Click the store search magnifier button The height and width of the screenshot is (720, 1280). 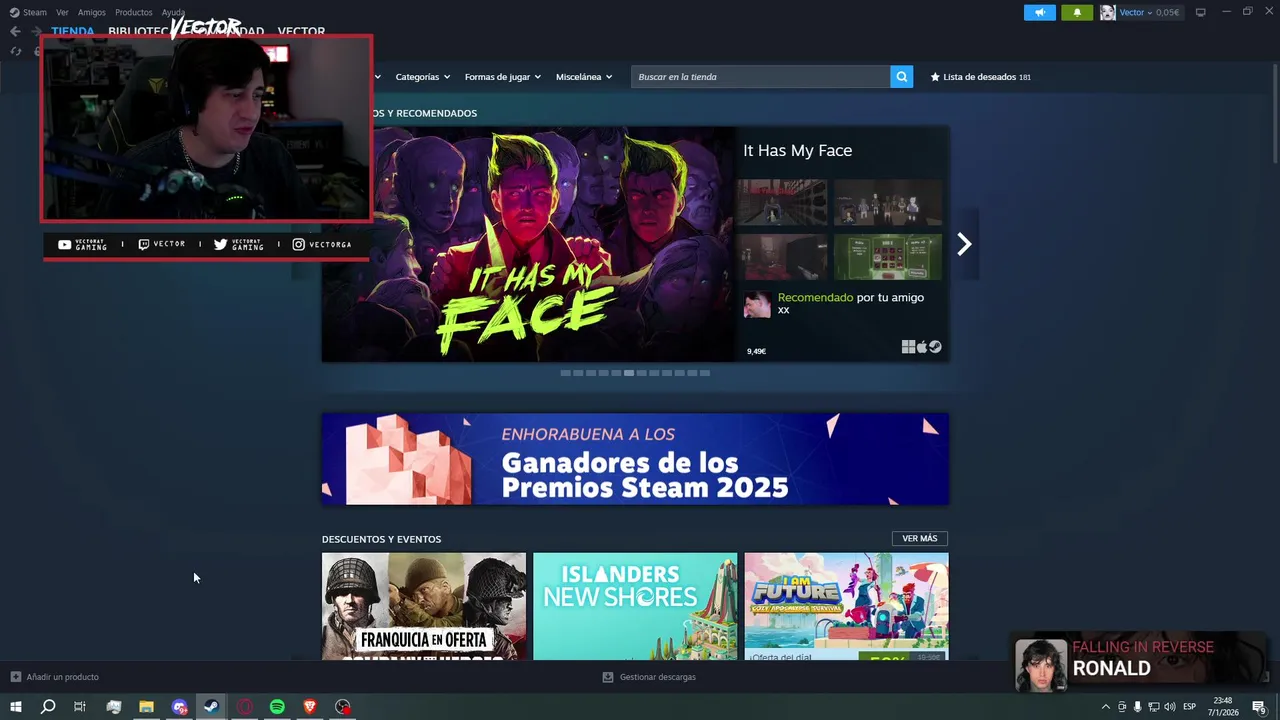click(901, 77)
